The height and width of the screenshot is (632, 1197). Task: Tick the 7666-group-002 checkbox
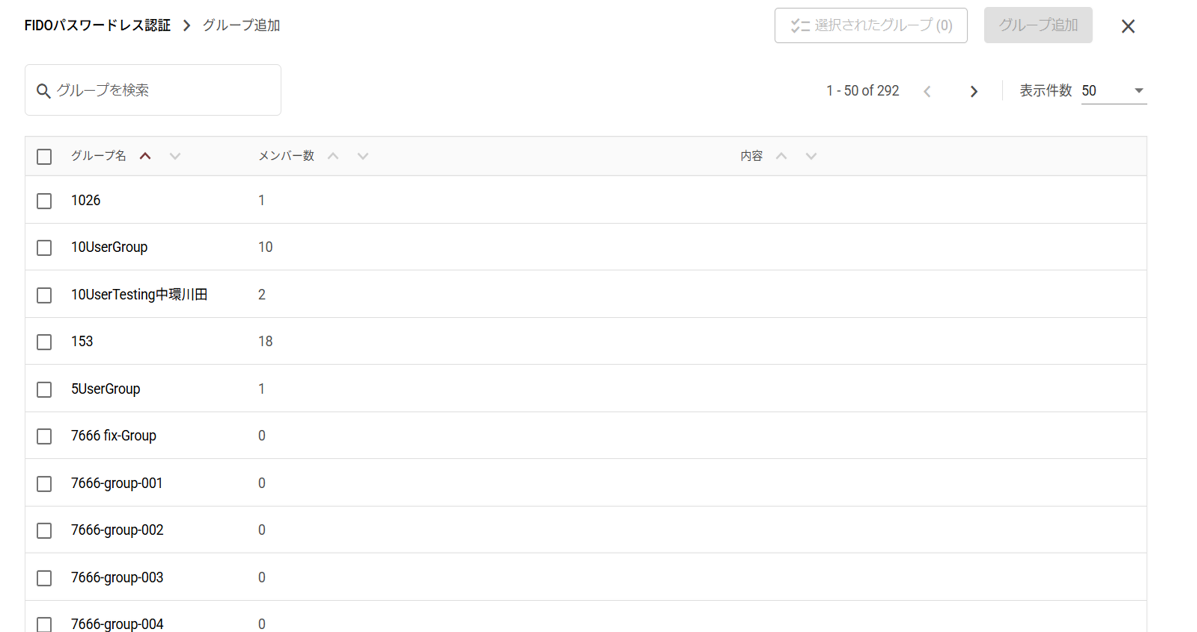[x=44, y=530]
